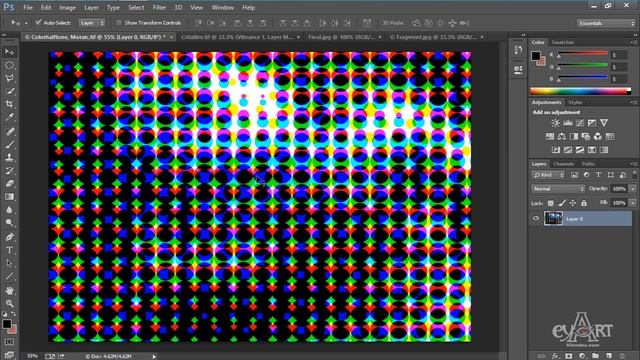Open the Image menu
640x360 pixels.
(67, 7)
